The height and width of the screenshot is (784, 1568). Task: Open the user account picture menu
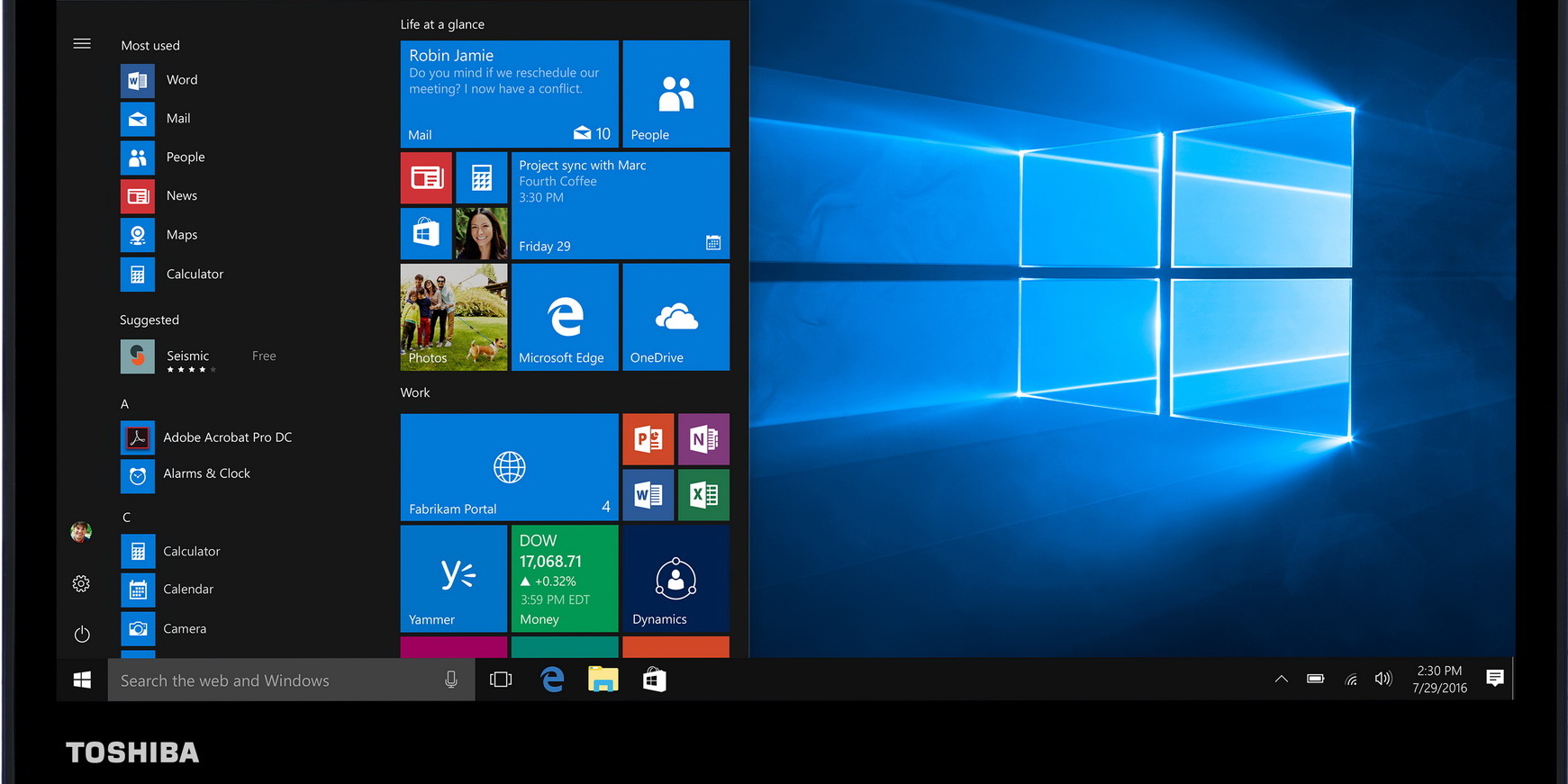pyautogui.click(x=81, y=532)
